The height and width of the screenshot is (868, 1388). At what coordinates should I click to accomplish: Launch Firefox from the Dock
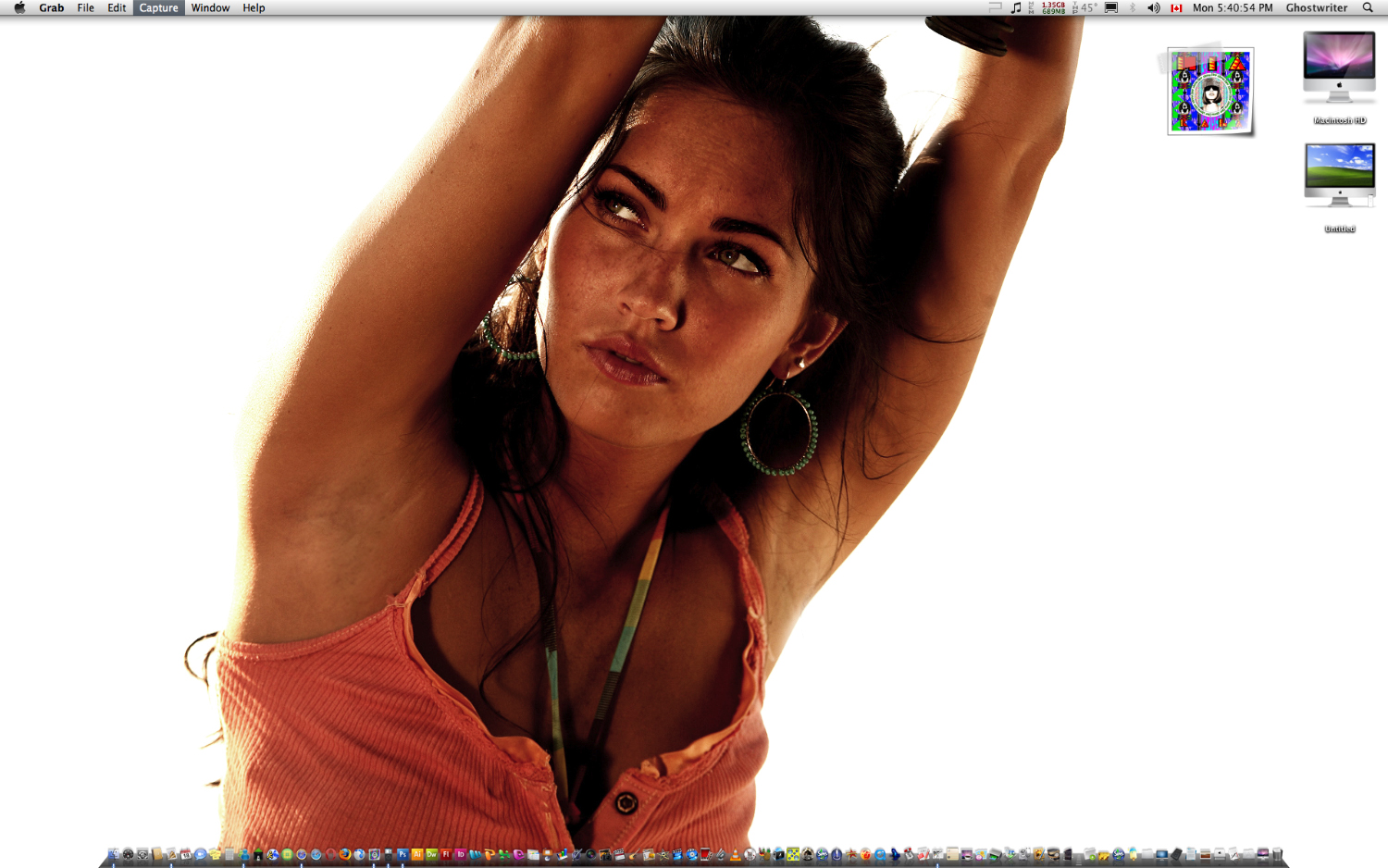tap(344, 854)
